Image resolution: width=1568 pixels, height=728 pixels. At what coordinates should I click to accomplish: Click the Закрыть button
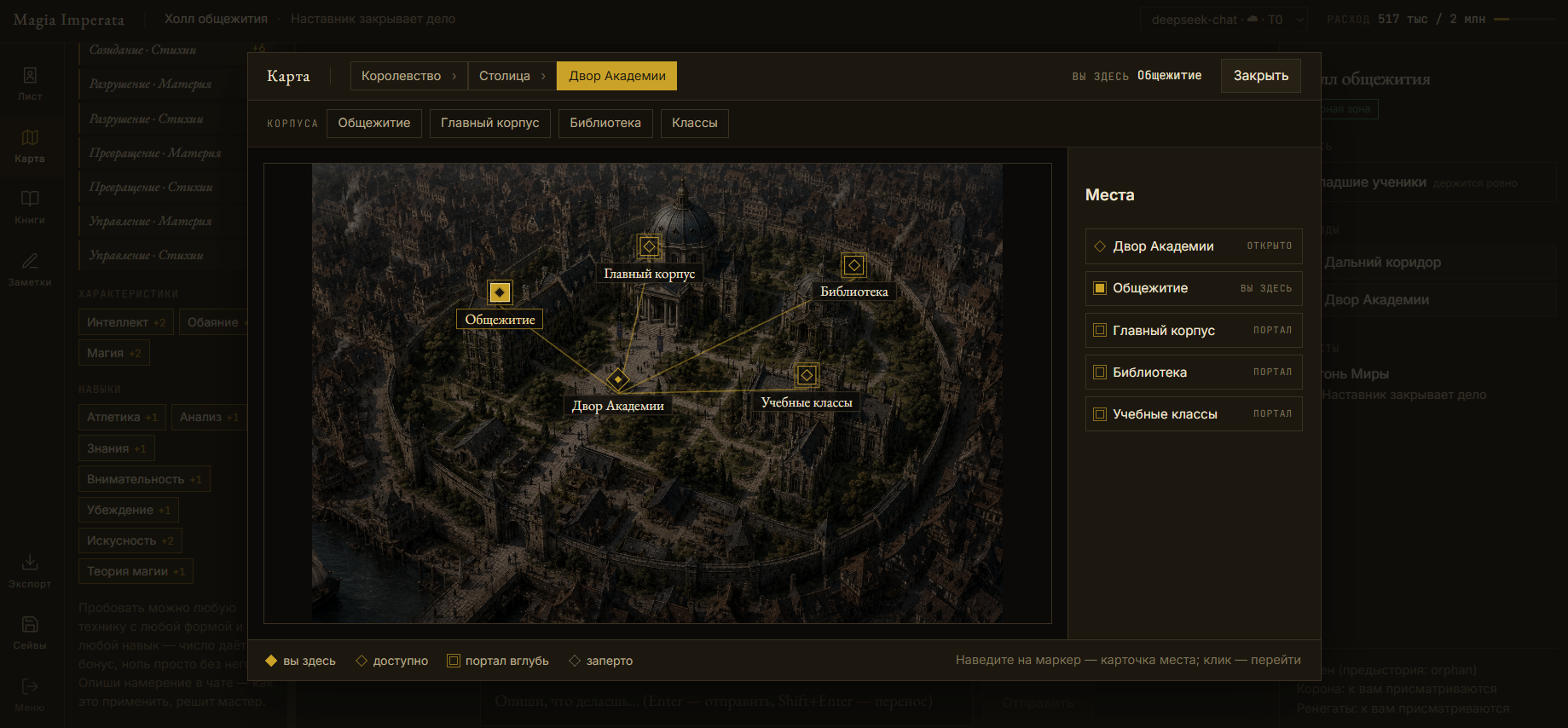[1261, 76]
